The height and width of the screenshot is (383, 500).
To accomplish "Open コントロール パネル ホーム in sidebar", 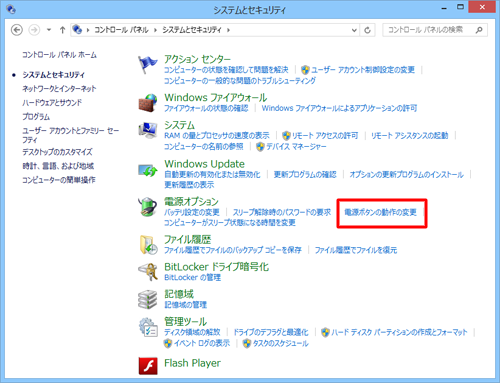I will (x=59, y=55).
